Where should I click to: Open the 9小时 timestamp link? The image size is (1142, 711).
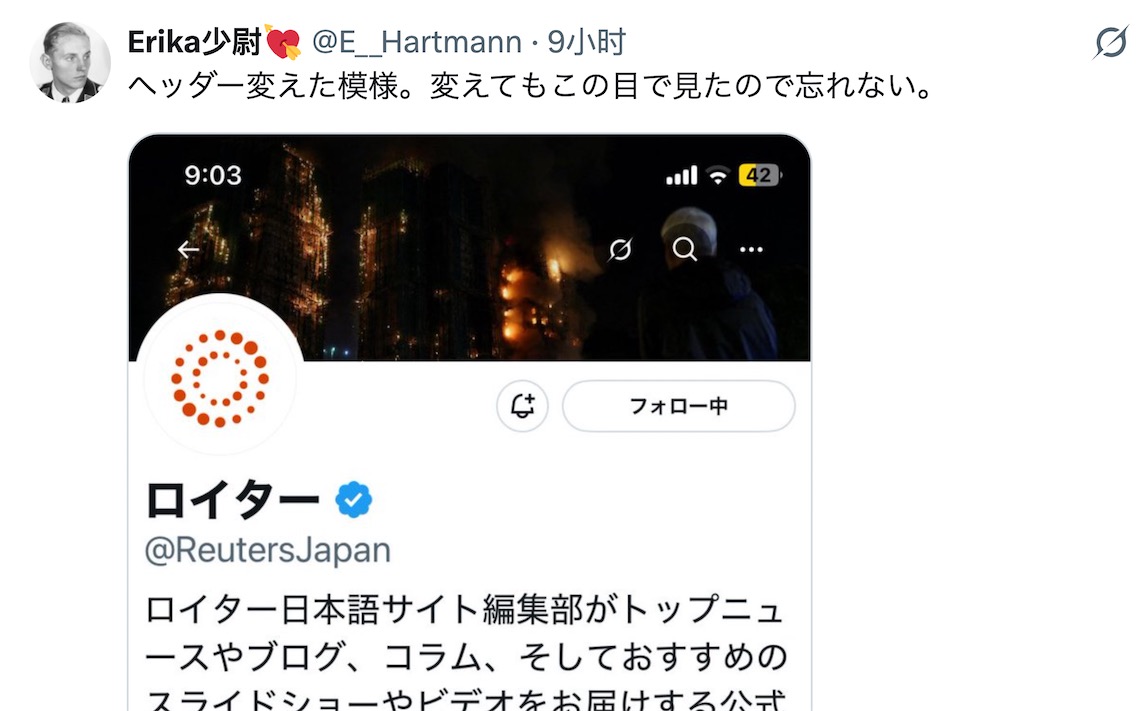point(587,42)
